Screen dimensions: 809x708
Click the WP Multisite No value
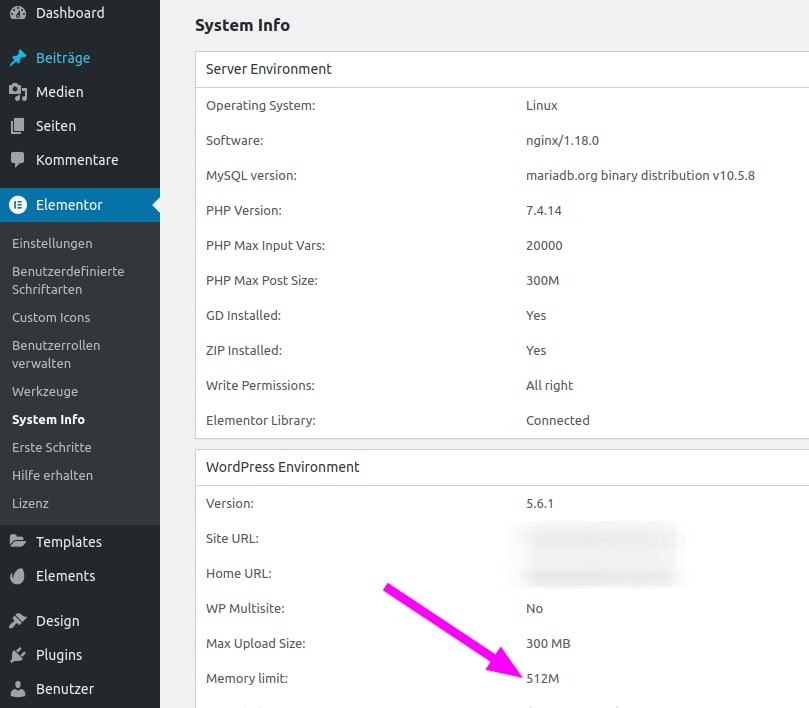coord(535,608)
